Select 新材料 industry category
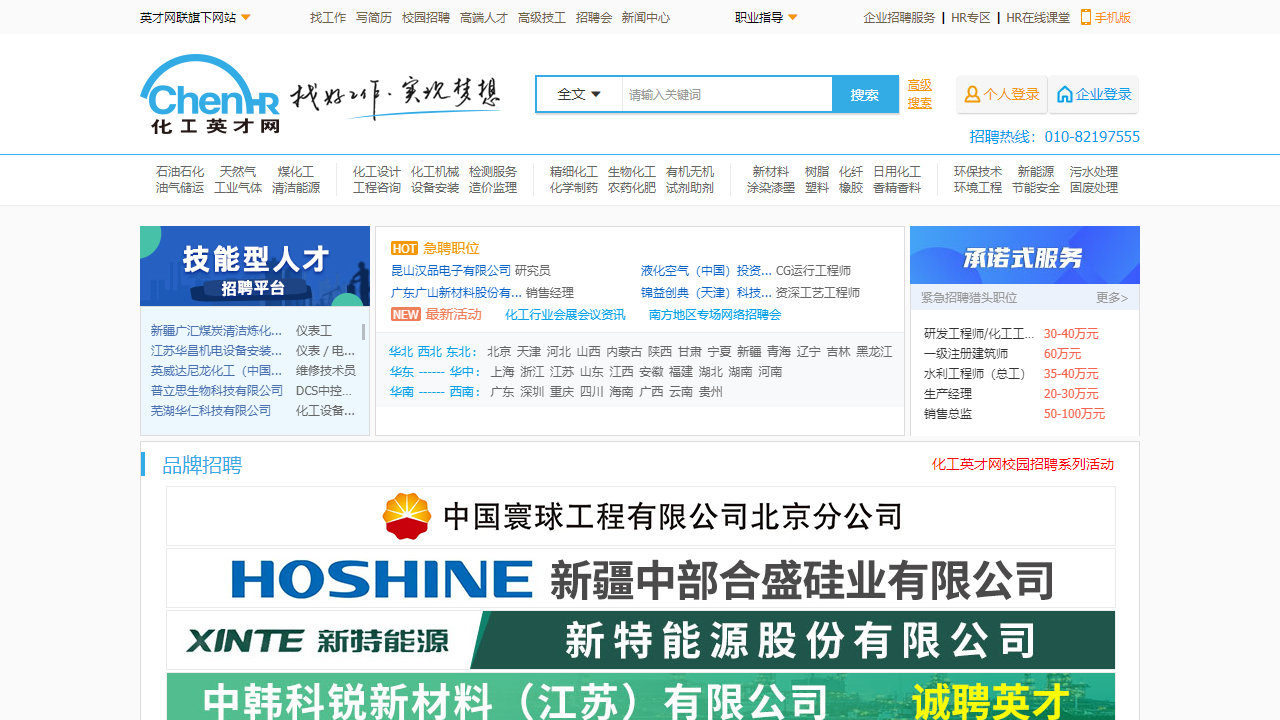 pos(771,172)
